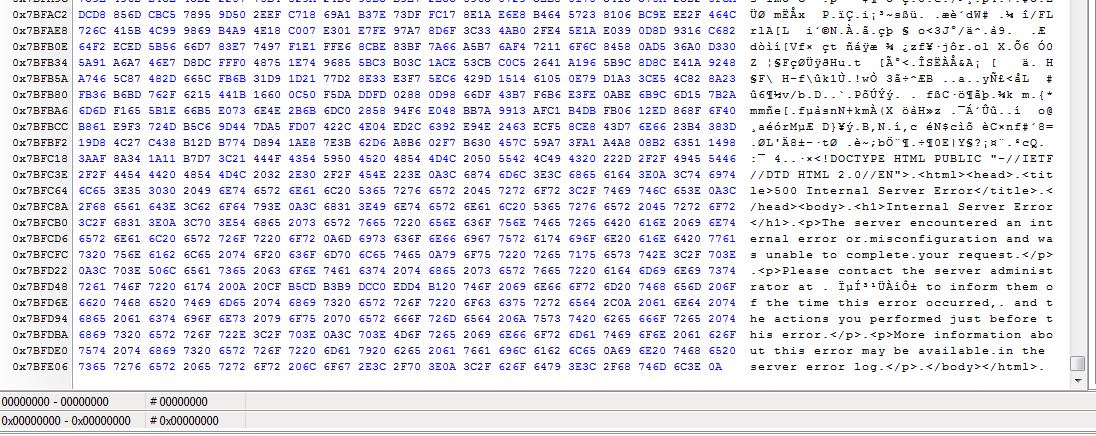Image resolution: width=1096 pixels, height=436 pixels.
Task: Select address 0x7BFC18 in the offset column
Action: tap(40, 159)
